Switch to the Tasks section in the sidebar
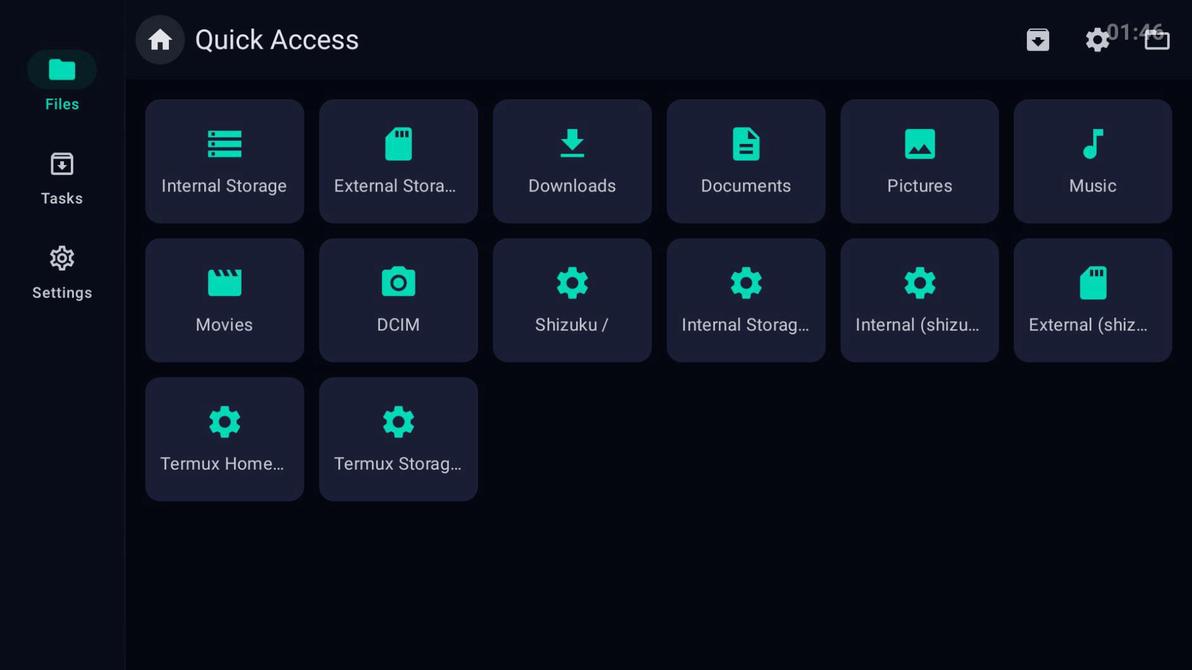This screenshot has width=1192, height=670. click(x=61, y=178)
